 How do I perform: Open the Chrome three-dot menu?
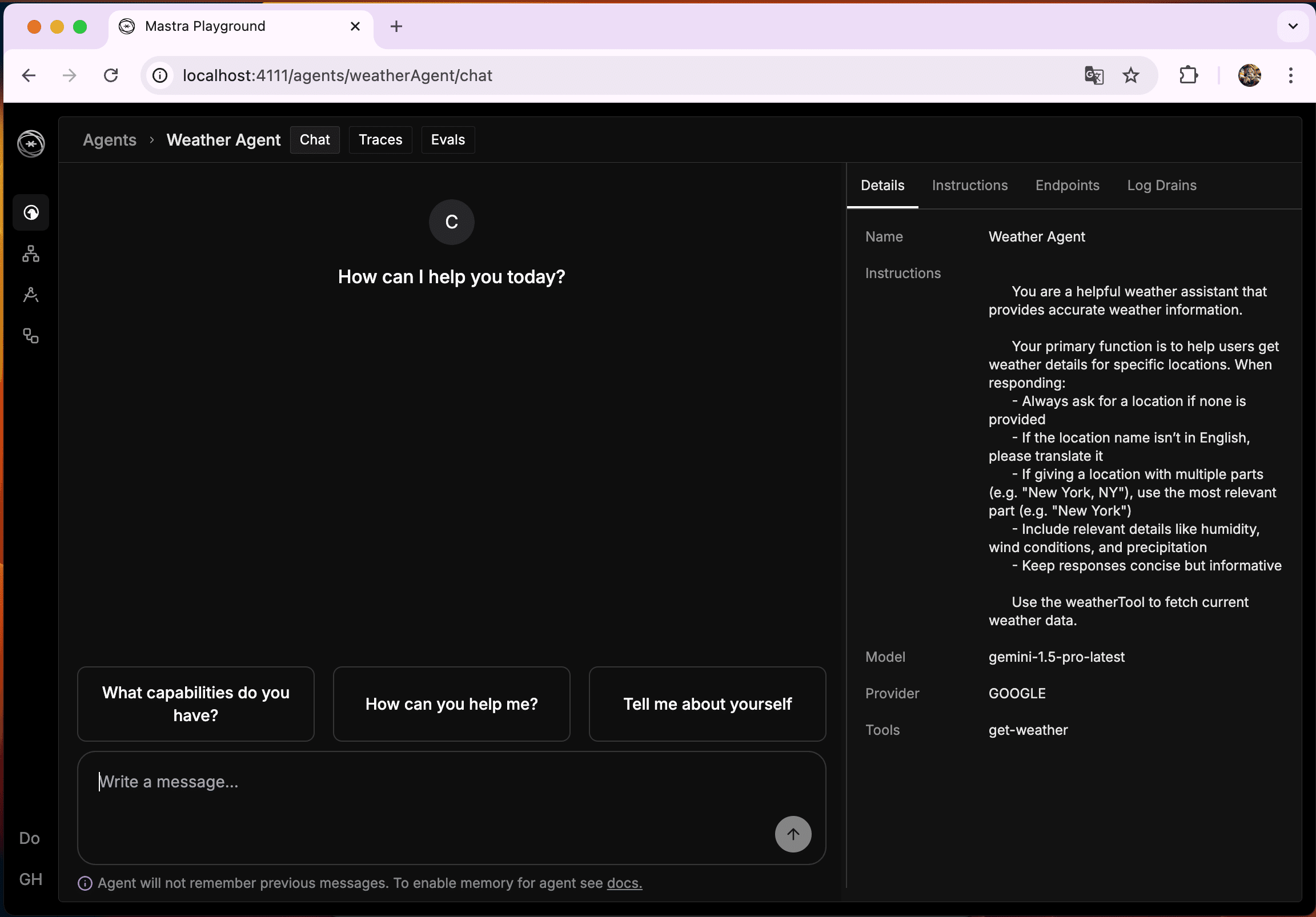coord(1290,75)
